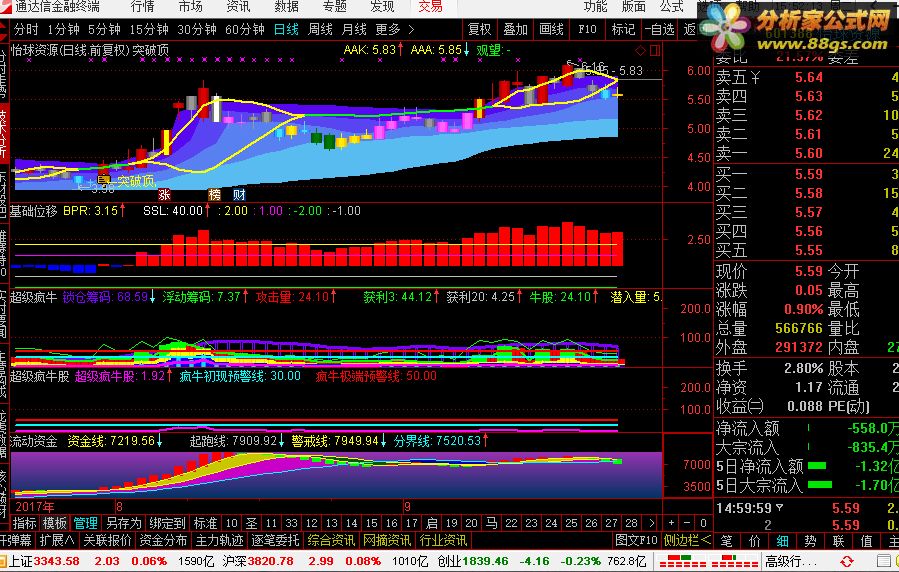Image resolution: width=899 pixels, height=572 pixels.
Task: Open the 主力轨迹 tab
Action: 219,540
